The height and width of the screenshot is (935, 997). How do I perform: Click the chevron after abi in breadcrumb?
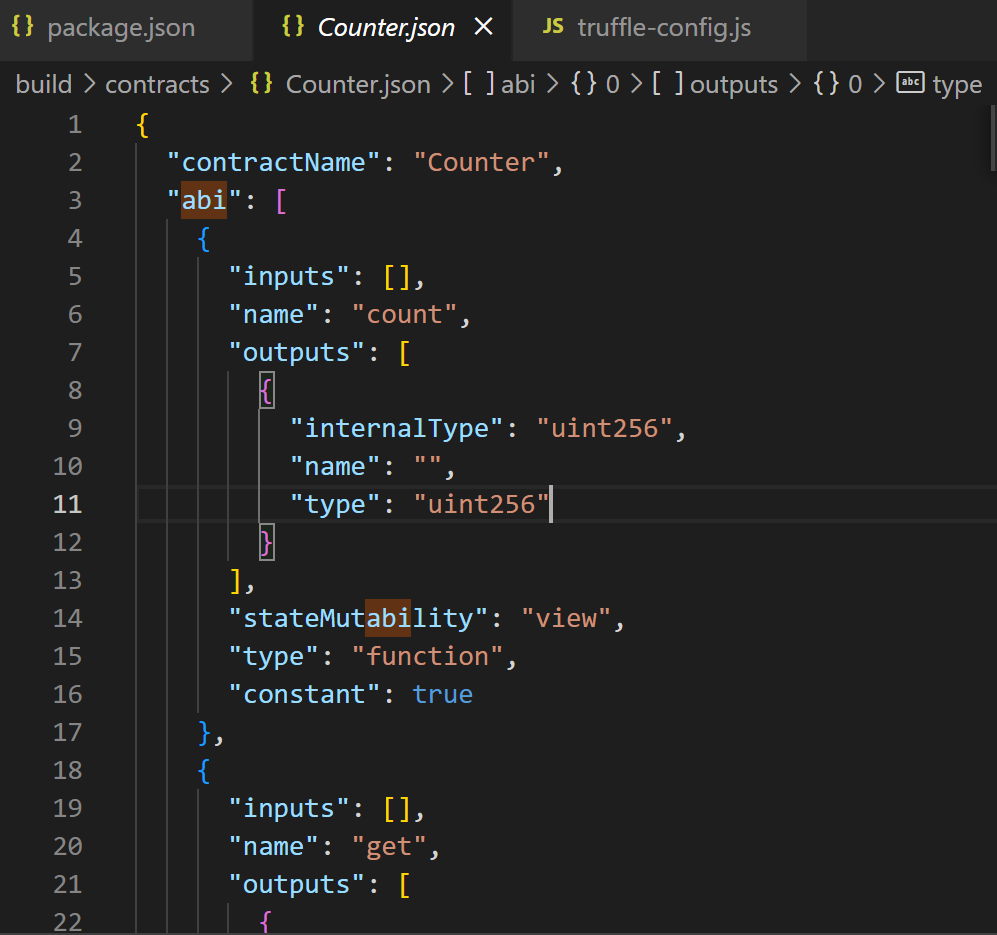point(553,84)
